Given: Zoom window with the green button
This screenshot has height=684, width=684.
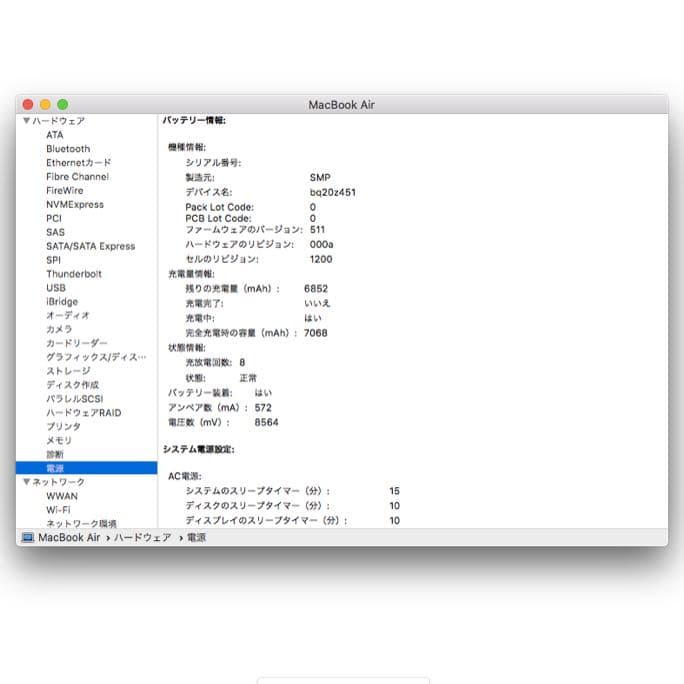Looking at the screenshot, I should point(63,105).
